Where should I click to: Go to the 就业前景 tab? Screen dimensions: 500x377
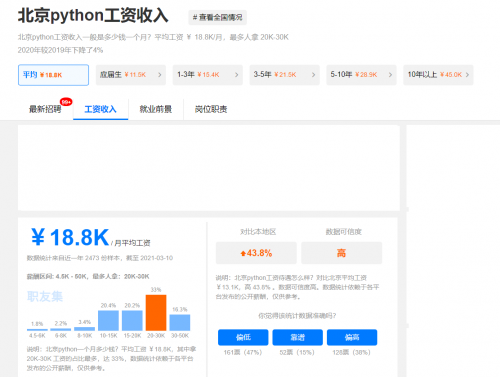[x=156, y=109]
